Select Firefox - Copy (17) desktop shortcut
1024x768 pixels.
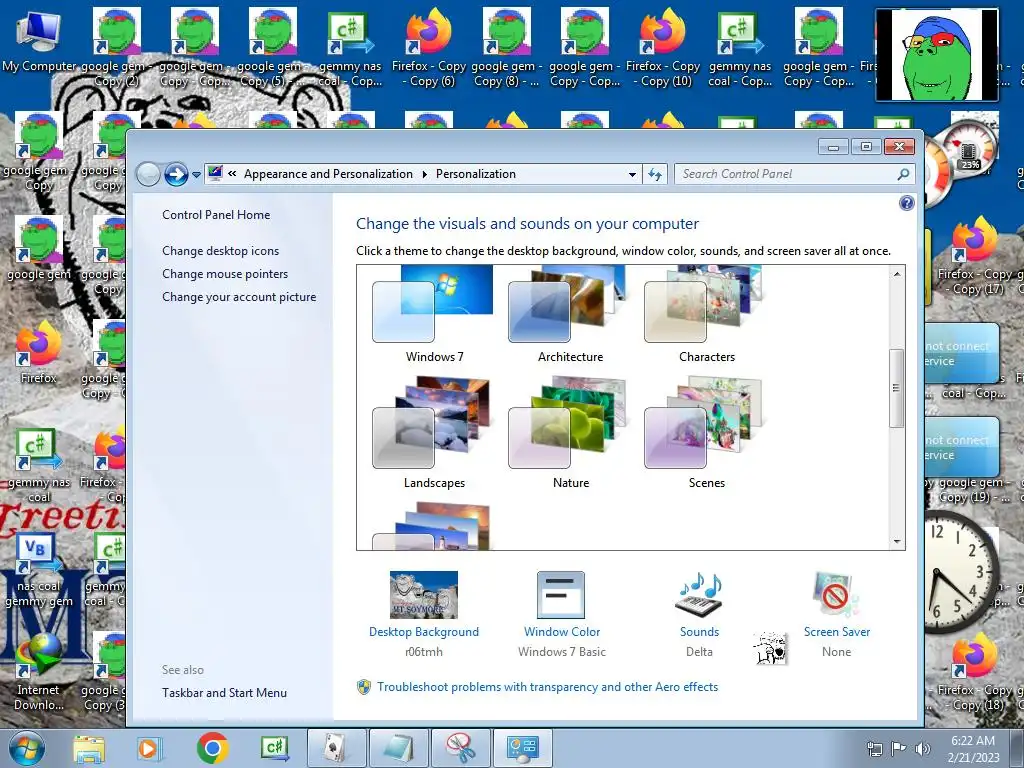pos(975,257)
